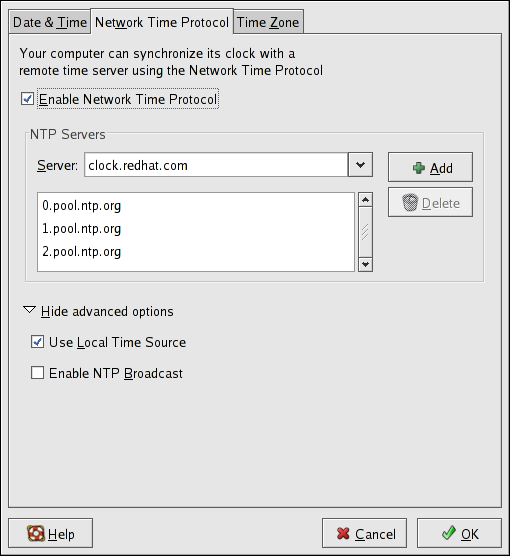Click the server list scroll down arrow
Image resolution: width=510 pixels, height=556 pixels.
point(365,265)
